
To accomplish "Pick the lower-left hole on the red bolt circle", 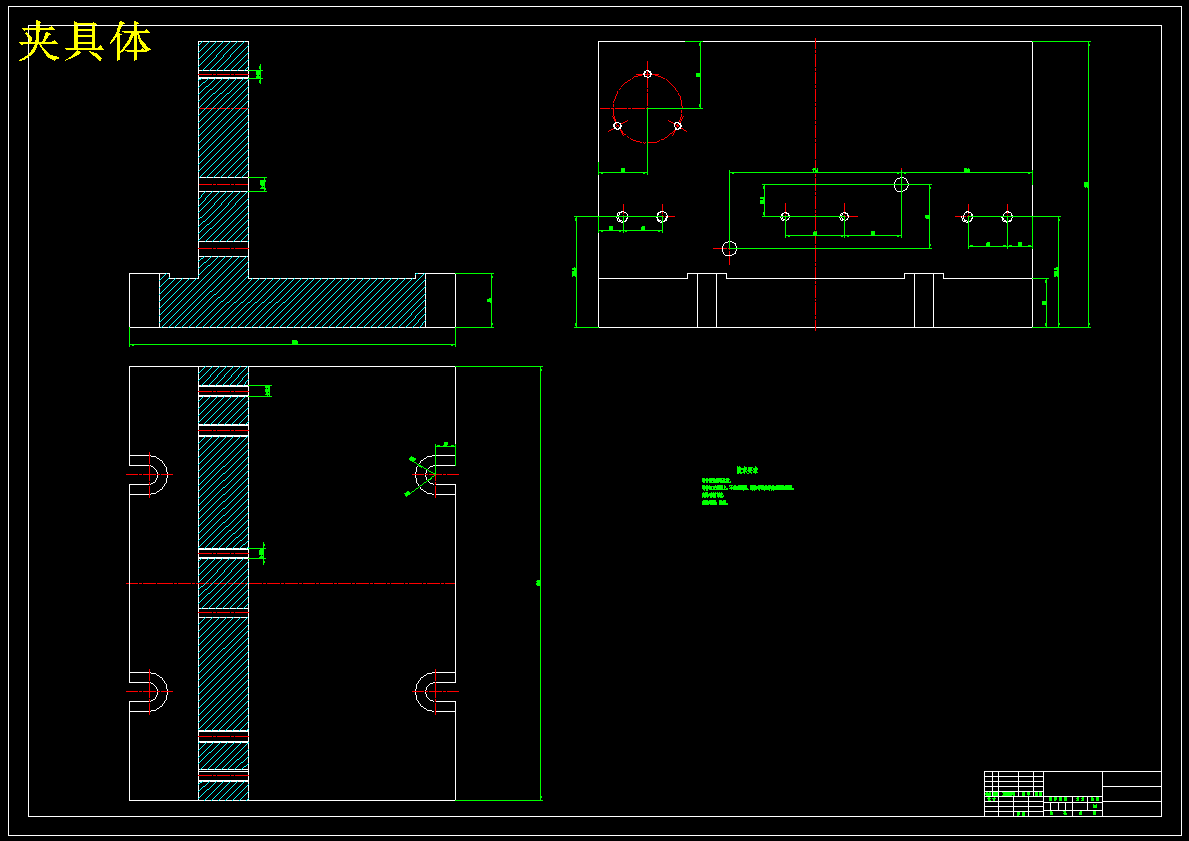I will [617, 126].
